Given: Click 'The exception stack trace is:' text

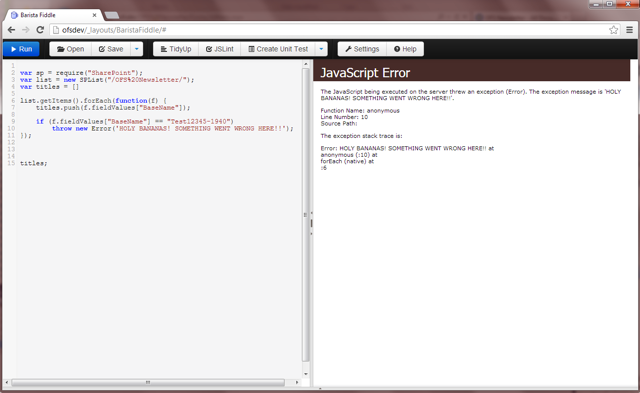Looking at the screenshot, I should click(361, 136).
